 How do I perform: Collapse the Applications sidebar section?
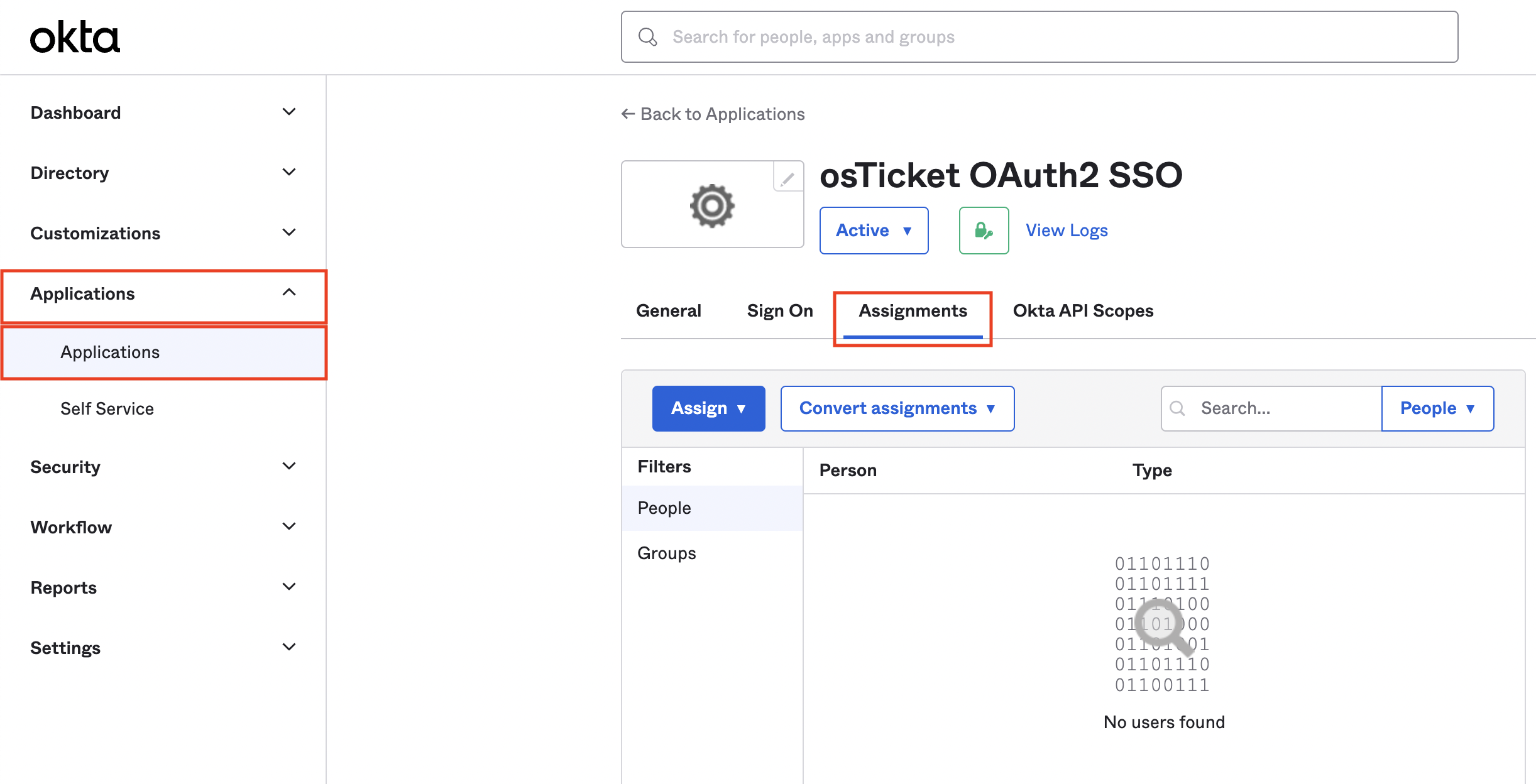[x=288, y=293]
